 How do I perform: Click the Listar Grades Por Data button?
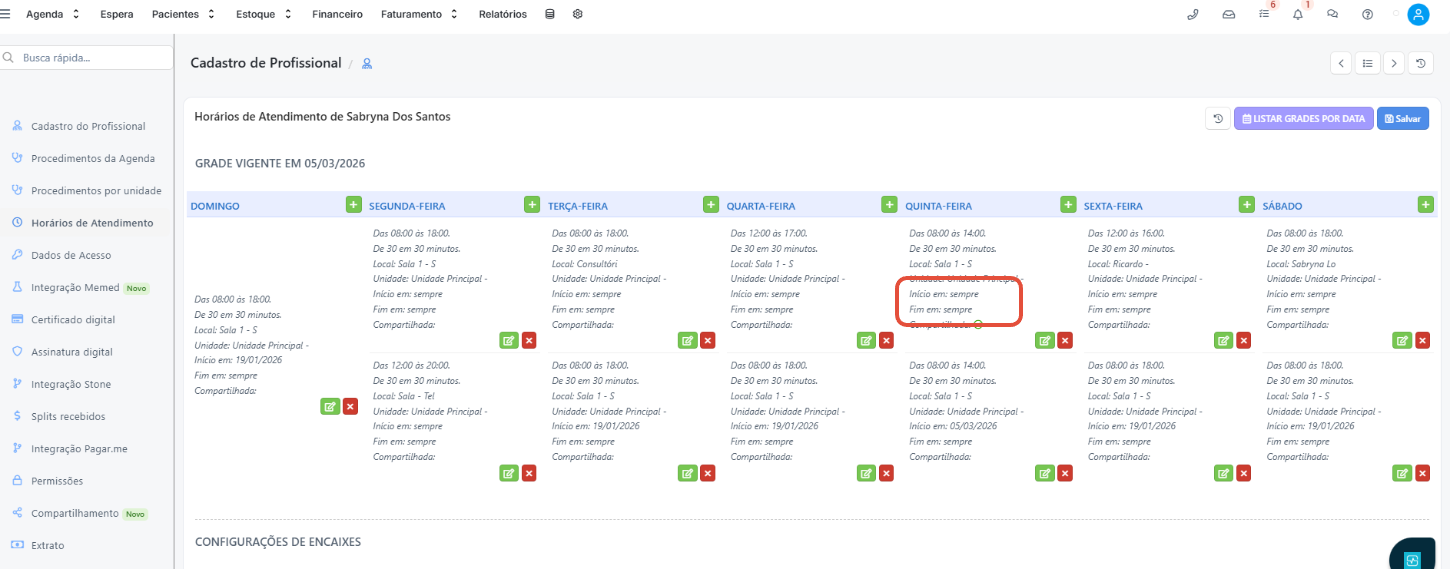coord(1304,118)
